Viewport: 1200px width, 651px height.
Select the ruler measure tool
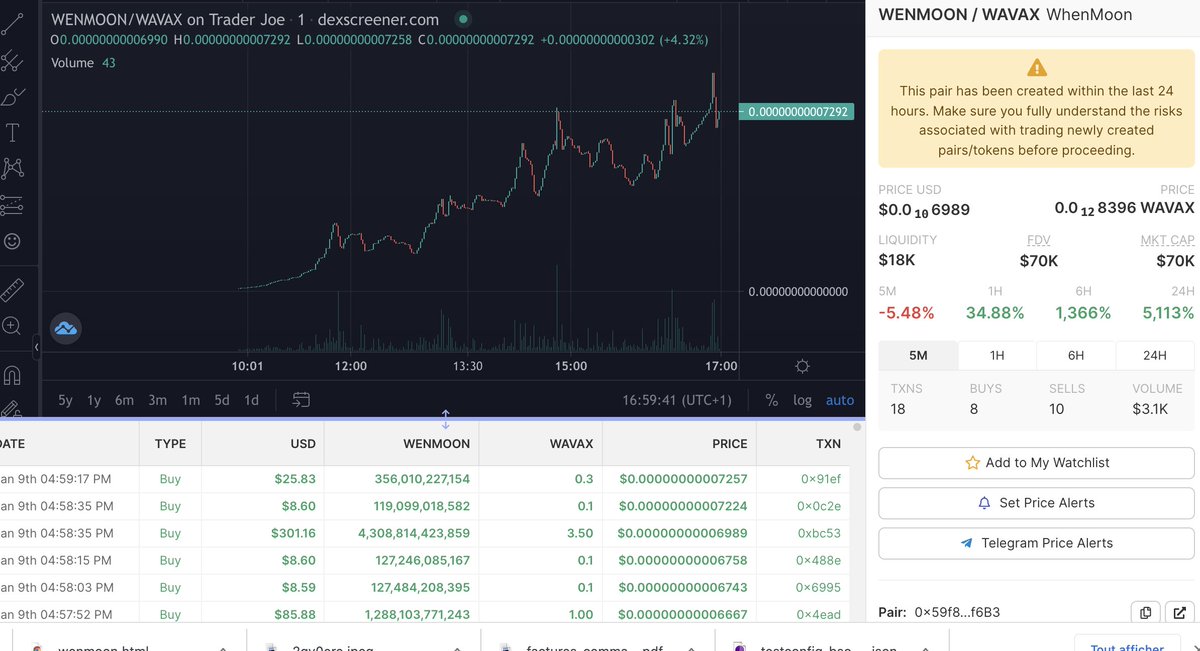(12, 290)
